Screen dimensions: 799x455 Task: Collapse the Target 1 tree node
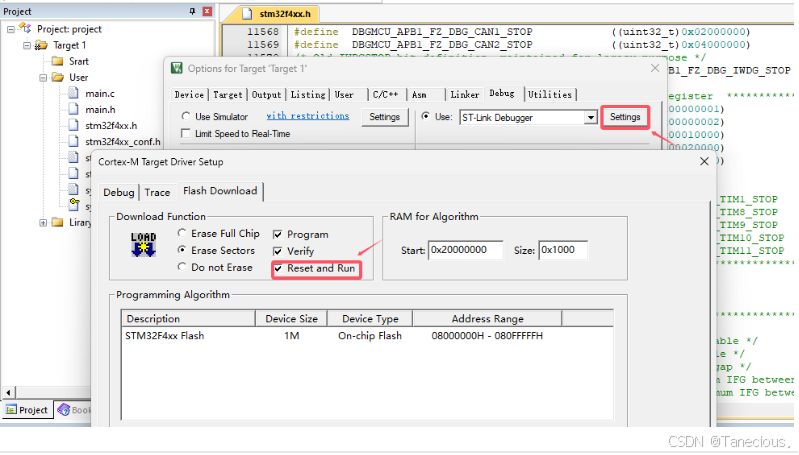27,45
